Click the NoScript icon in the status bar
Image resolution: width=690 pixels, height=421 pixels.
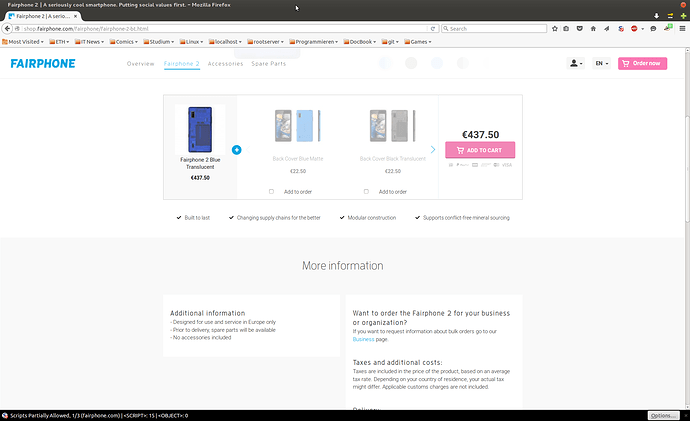coord(5,415)
